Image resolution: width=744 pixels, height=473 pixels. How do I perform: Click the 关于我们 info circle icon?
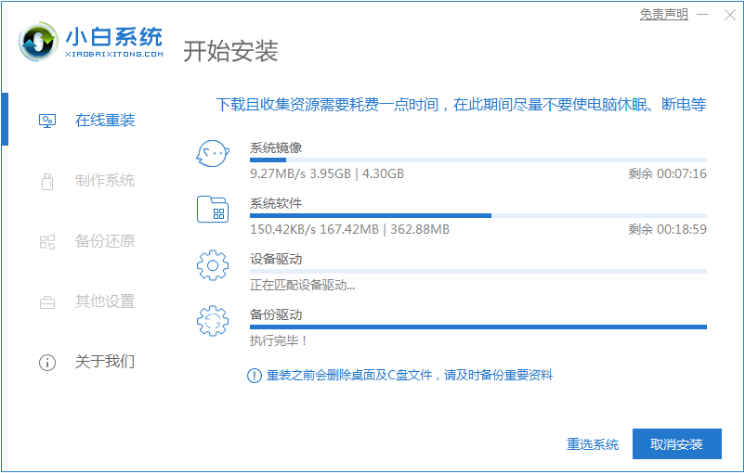click(47, 361)
